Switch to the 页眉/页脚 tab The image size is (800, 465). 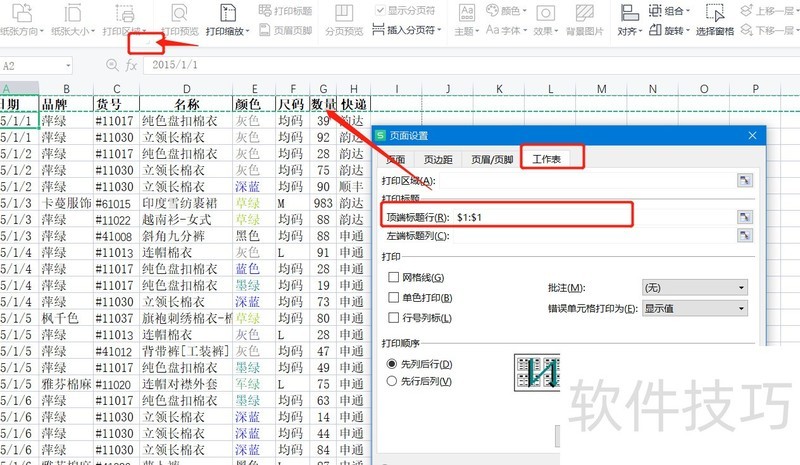point(491,159)
